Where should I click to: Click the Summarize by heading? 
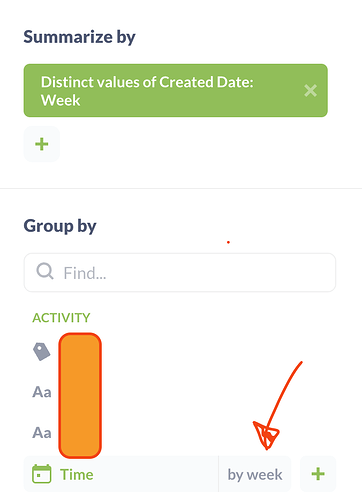[x=79, y=37]
